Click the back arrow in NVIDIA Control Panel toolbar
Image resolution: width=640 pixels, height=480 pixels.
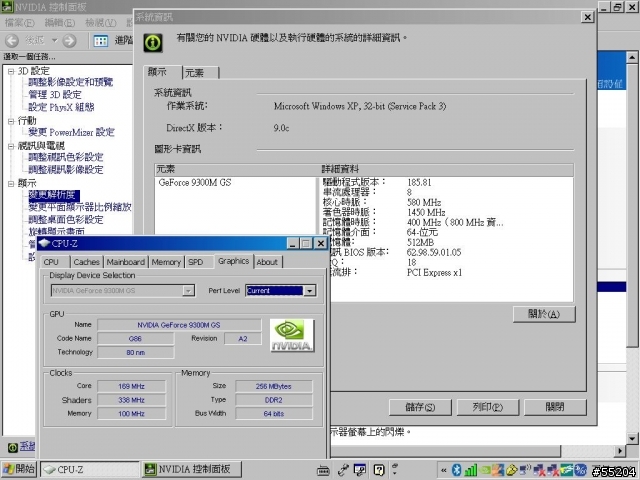(11, 40)
